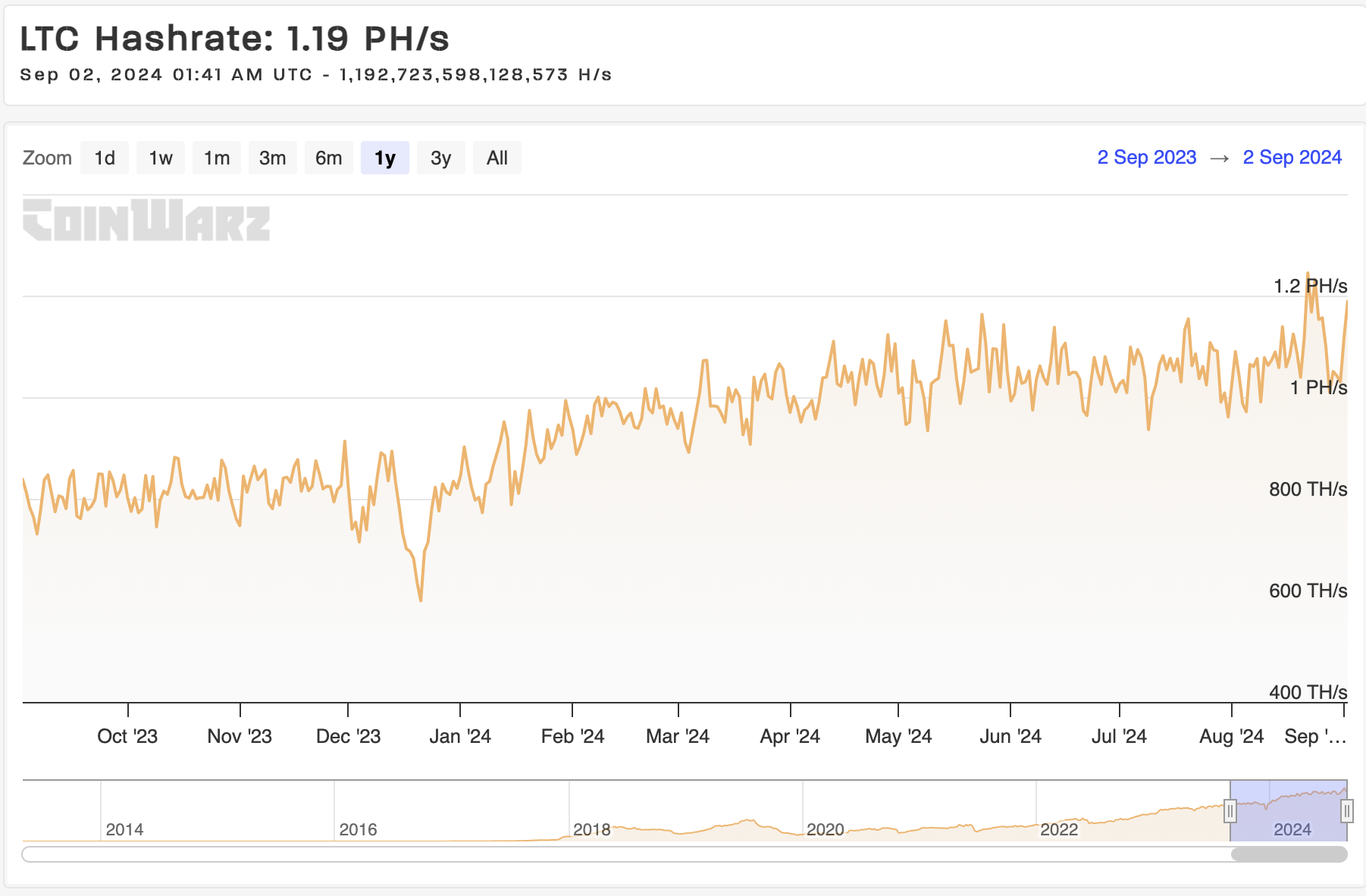
Task: Click the Apr '24 axis label
Action: pyautogui.click(x=790, y=736)
